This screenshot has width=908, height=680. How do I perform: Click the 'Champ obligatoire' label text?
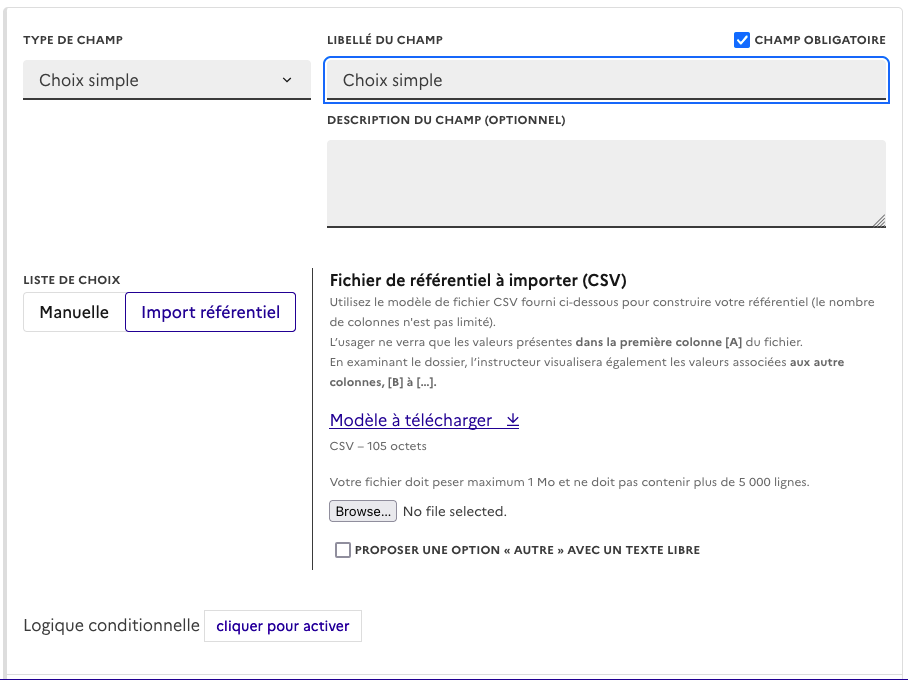coord(819,40)
